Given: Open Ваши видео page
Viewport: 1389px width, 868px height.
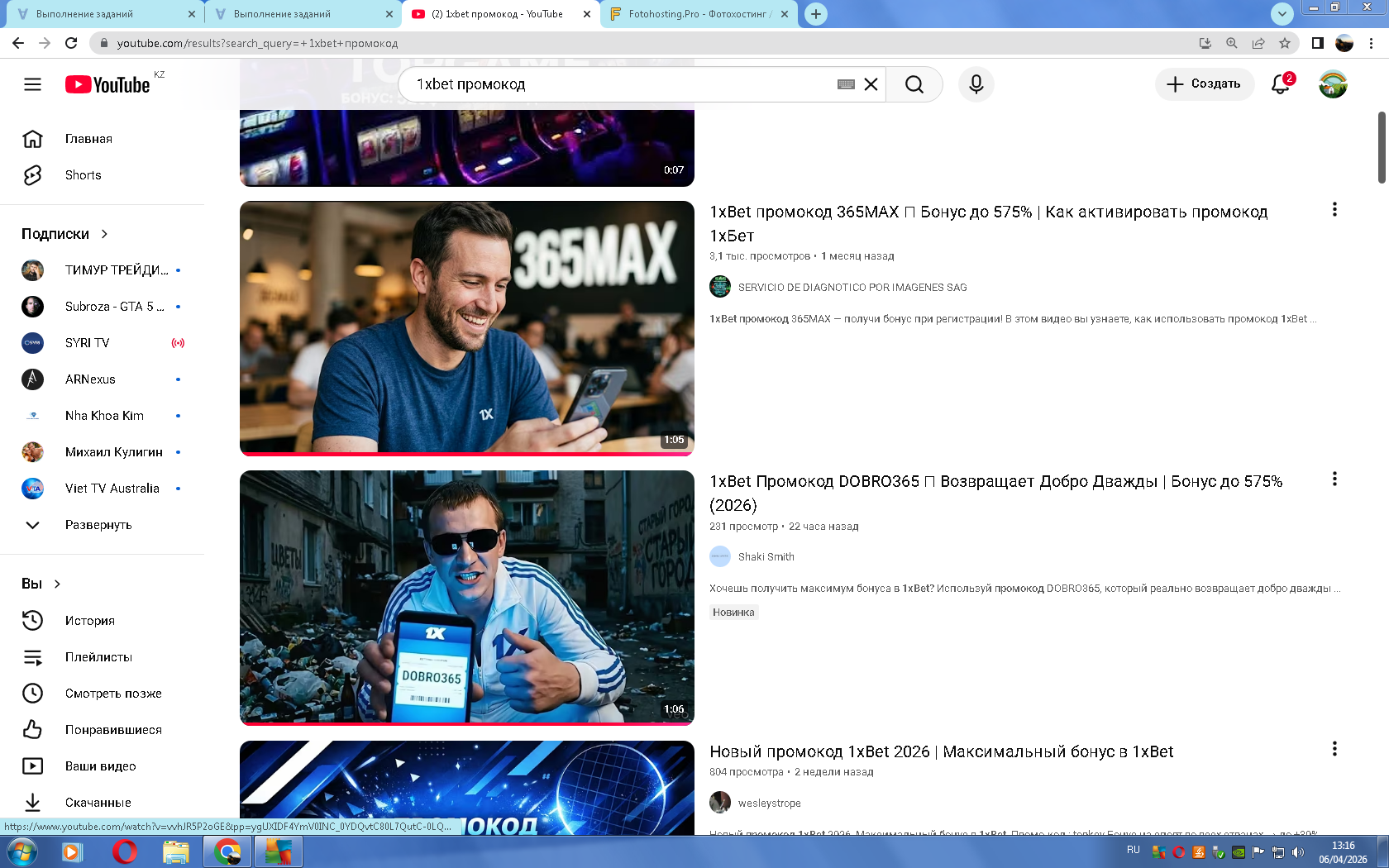Looking at the screenshot, I should coord(102,766).
